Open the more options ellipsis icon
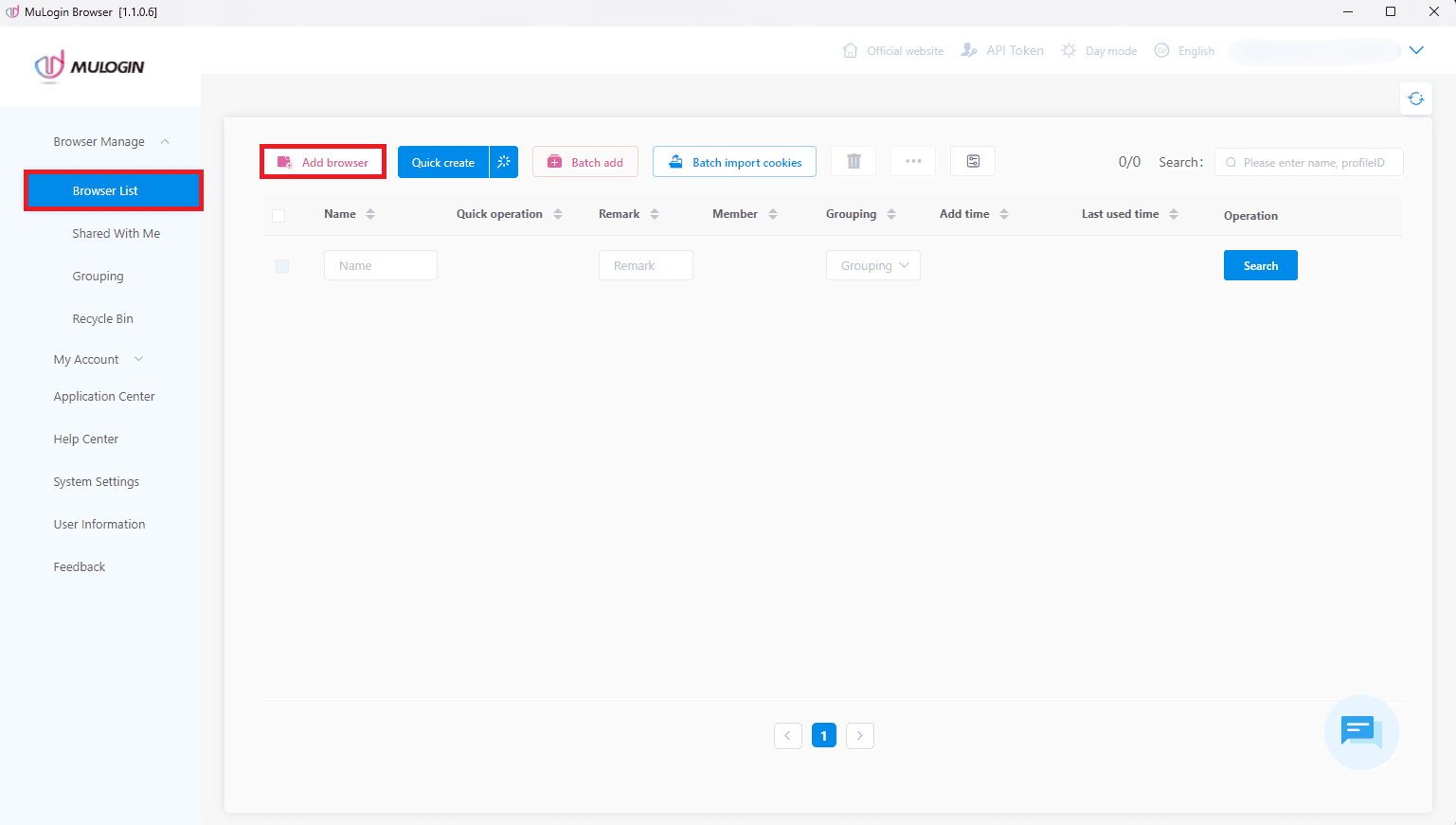Screen dimensions: 1456x825 pyautogui.click(x=912, y=161)
